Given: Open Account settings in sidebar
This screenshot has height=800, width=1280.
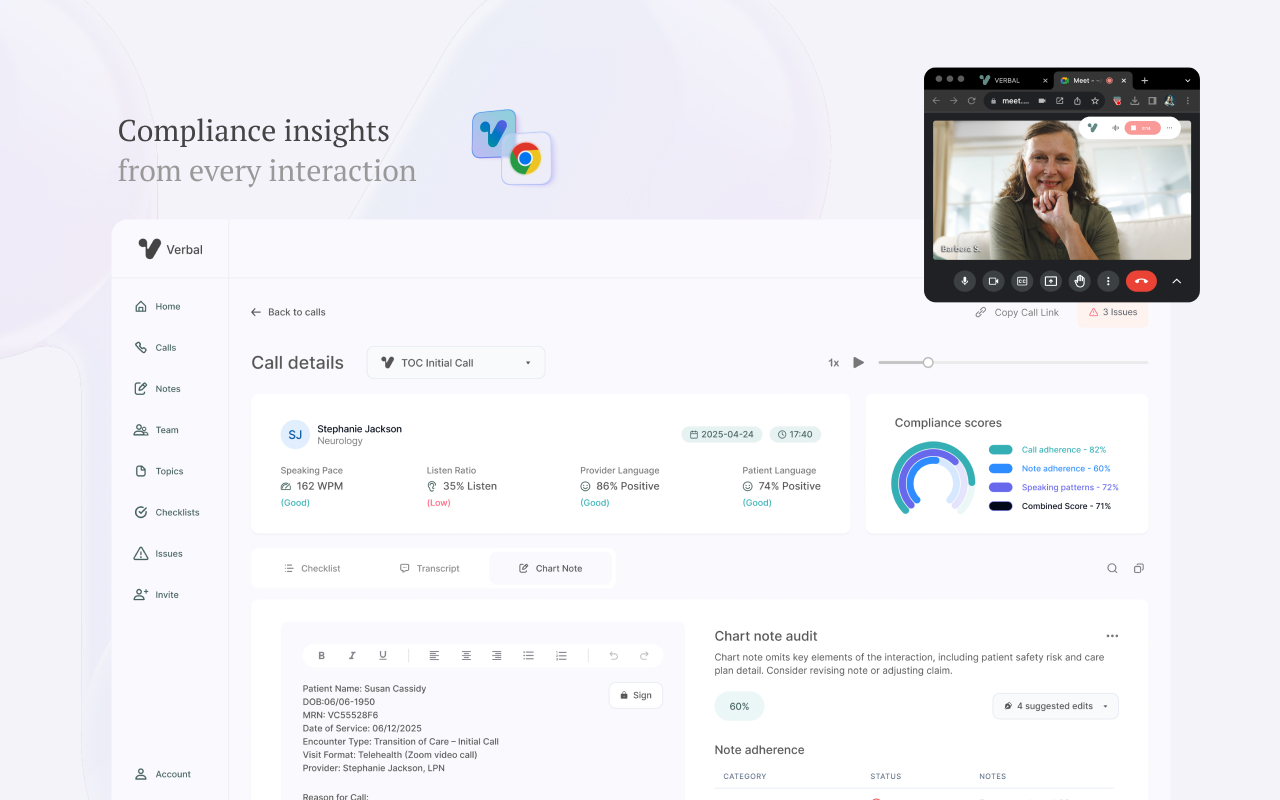Looking at the screenshot, I should click(x=162, y=774).
